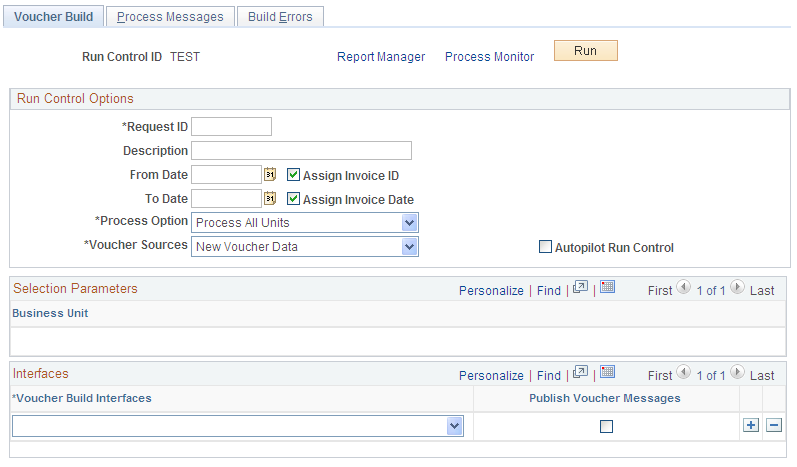This screenshot has height=467, width=797.
Task: Delete the Interfaces row with minus icon
Action: [x=774, y=425]
